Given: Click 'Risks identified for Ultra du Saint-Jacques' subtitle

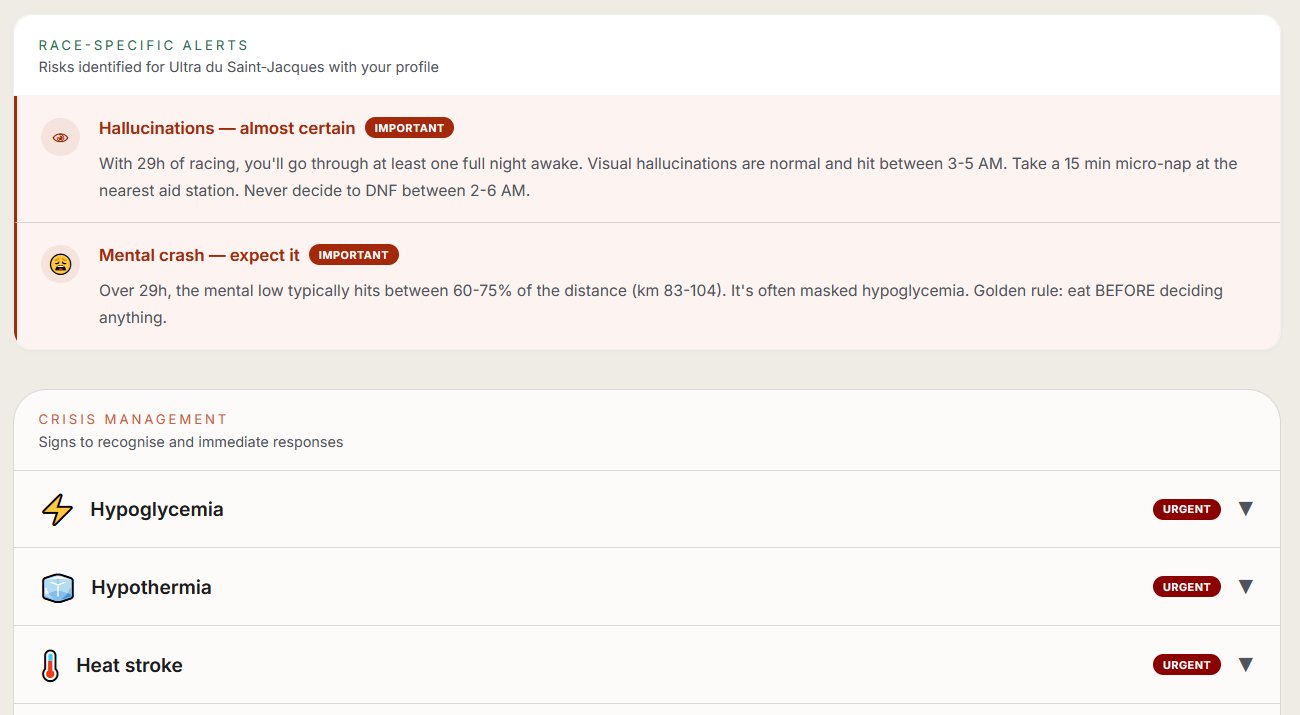Looking at the screenshot, I should [239, 67].
